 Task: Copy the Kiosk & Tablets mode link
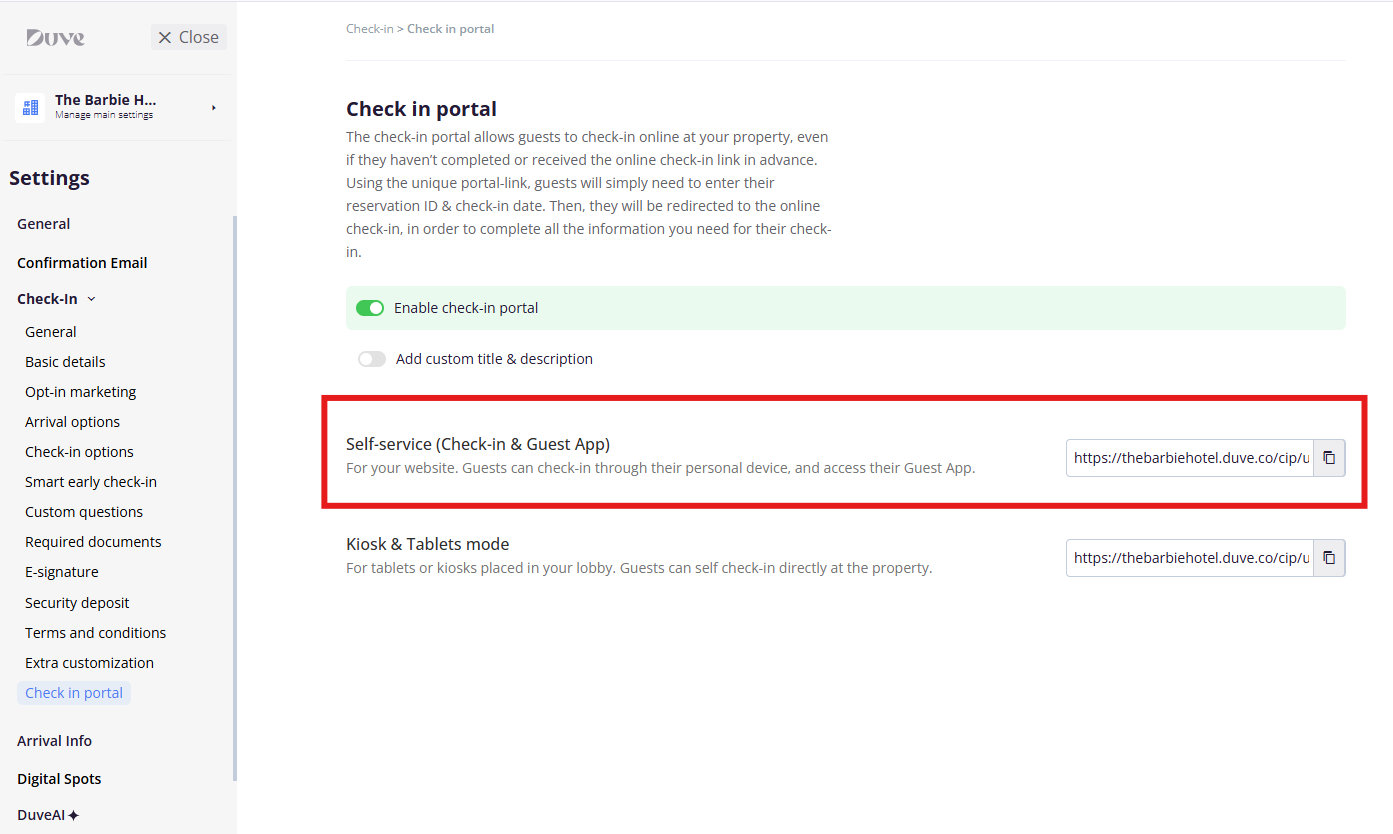click(1329, 558)
